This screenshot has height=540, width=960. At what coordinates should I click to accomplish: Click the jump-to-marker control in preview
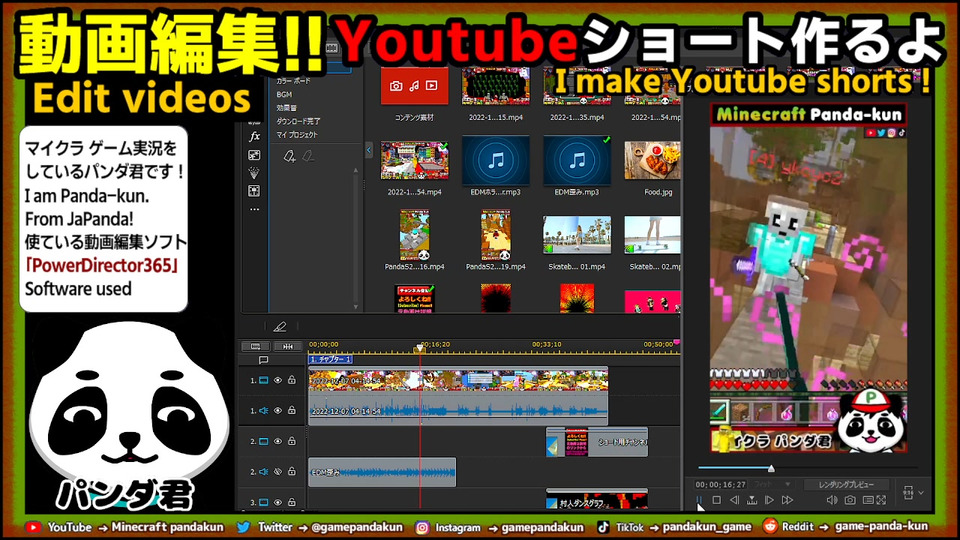coord(752,500)
